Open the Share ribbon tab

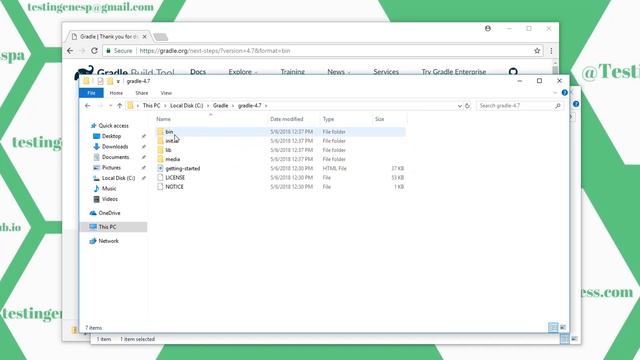[x=142, y=93]
